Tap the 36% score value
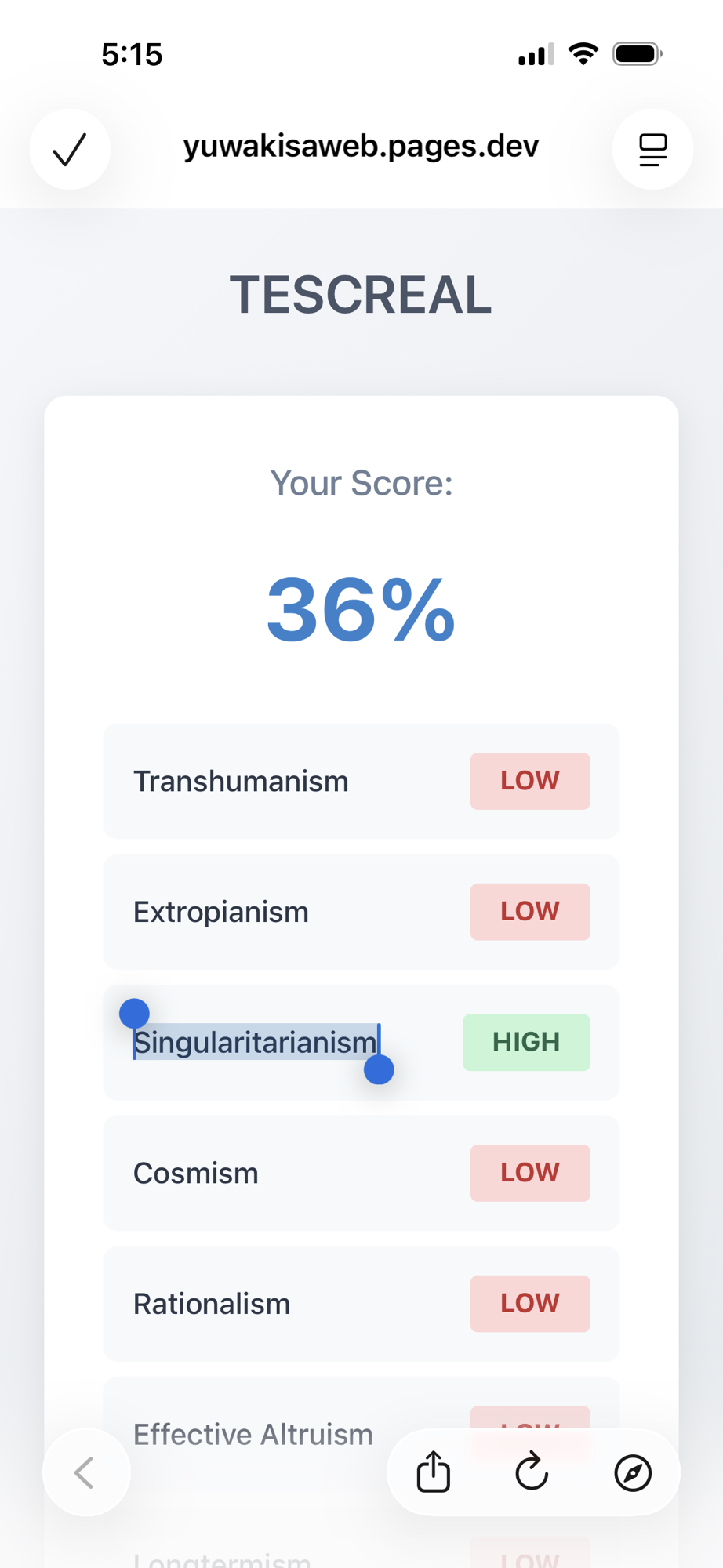723x1568 pixels. click(x=361, y=610)
